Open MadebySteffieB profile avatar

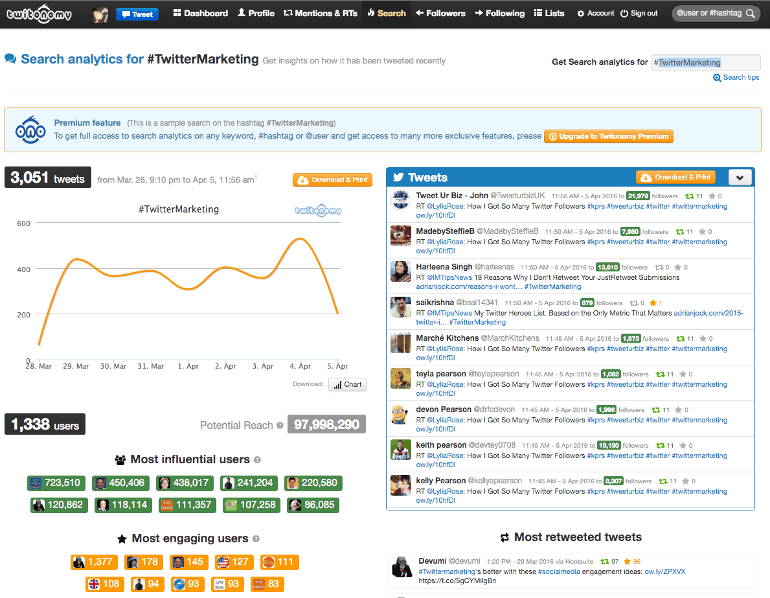click(400, 236)
